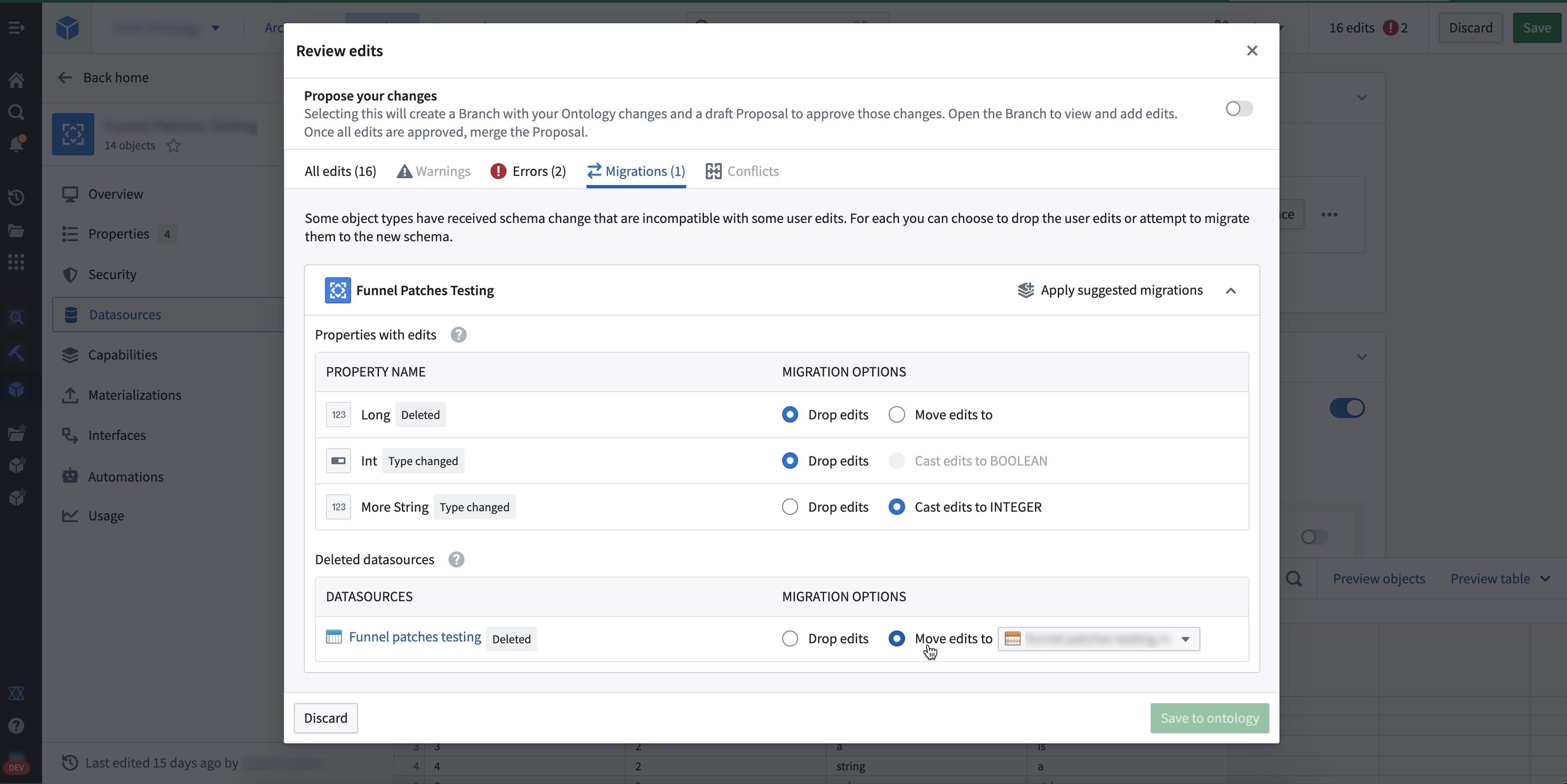1567x784 pixels.
Task: Click the Funnel Patches Testing object type icon
Action: pos(338,291)
